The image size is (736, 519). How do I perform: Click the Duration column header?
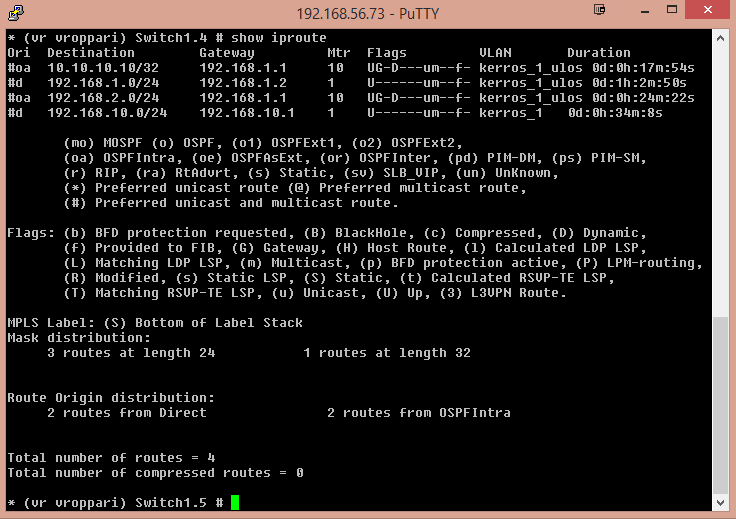click(598, 53)
